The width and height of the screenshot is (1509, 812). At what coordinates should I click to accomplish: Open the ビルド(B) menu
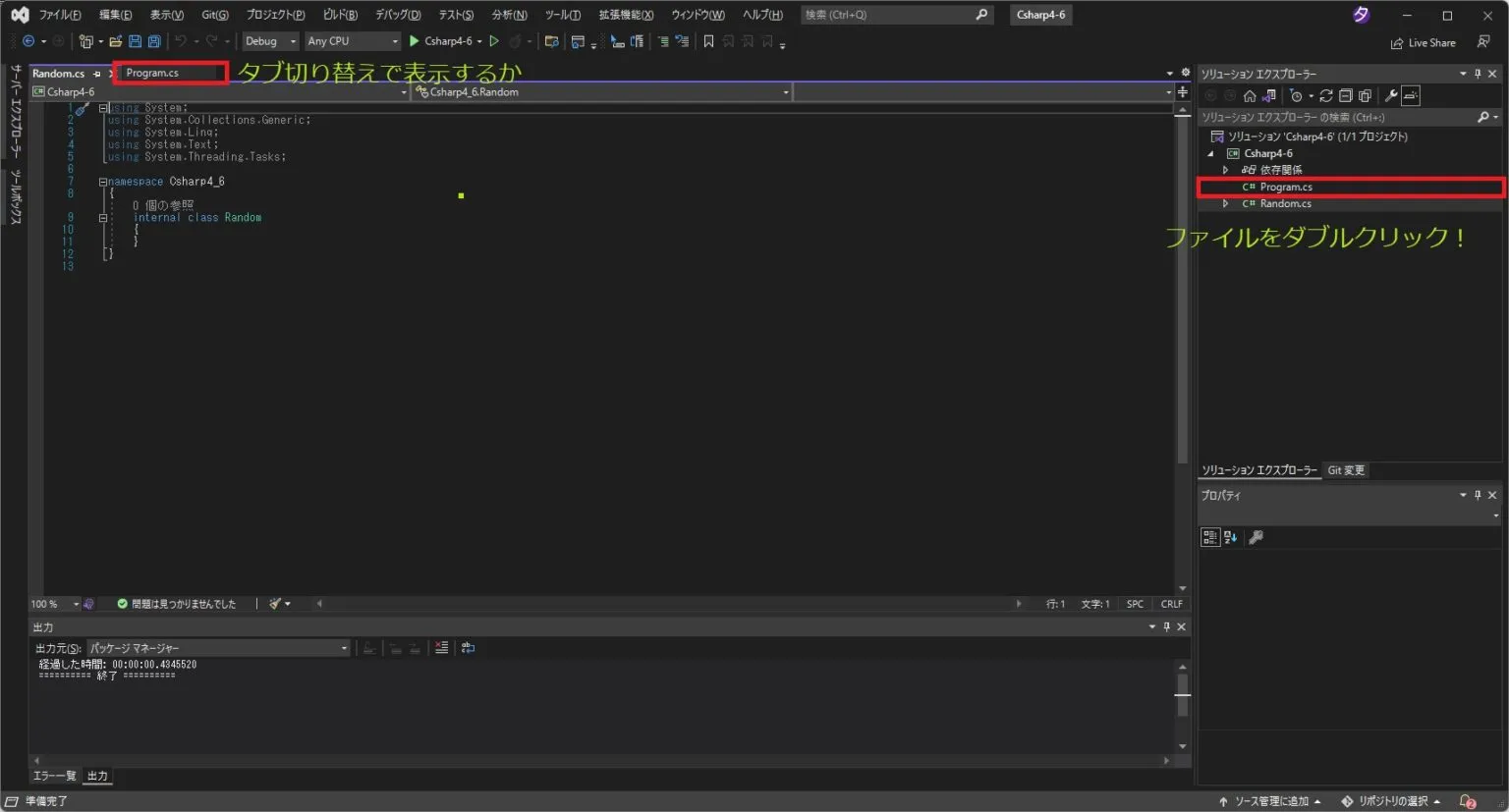[x=340, y=15]
